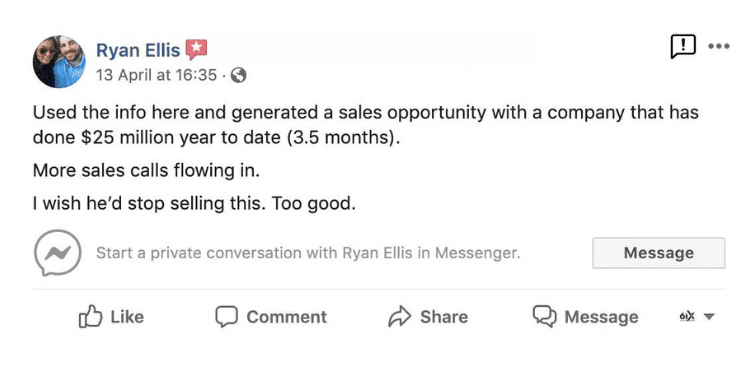The image size is (751, 368).
Task: Click the double chat bubble Message icon
Action: click(x=545, y=317)
